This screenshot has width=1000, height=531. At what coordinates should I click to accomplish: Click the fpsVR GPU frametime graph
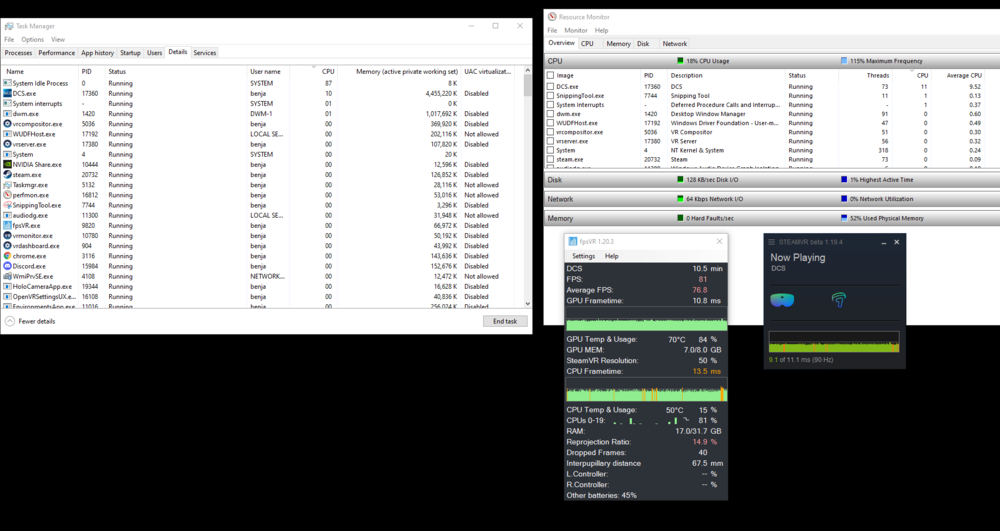pyautogui.click(x=647, y=319)
